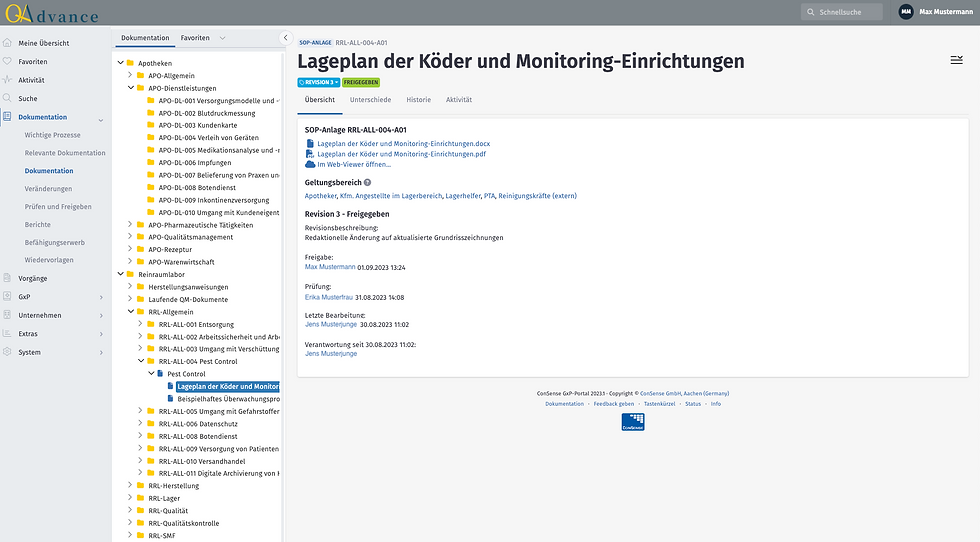The height and width of the screenshot is (542, 980).
Task: Click the Pest Control document icon
Action: (x=160, y=374)
